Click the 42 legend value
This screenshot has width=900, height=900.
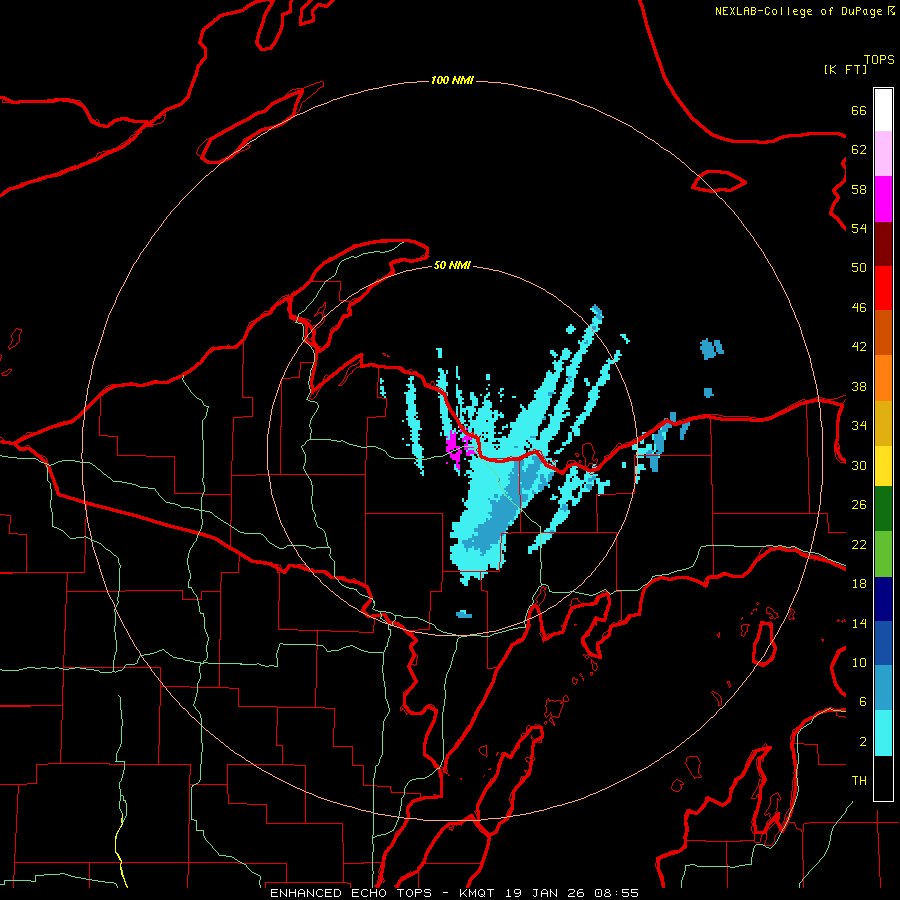click(859, 347)
